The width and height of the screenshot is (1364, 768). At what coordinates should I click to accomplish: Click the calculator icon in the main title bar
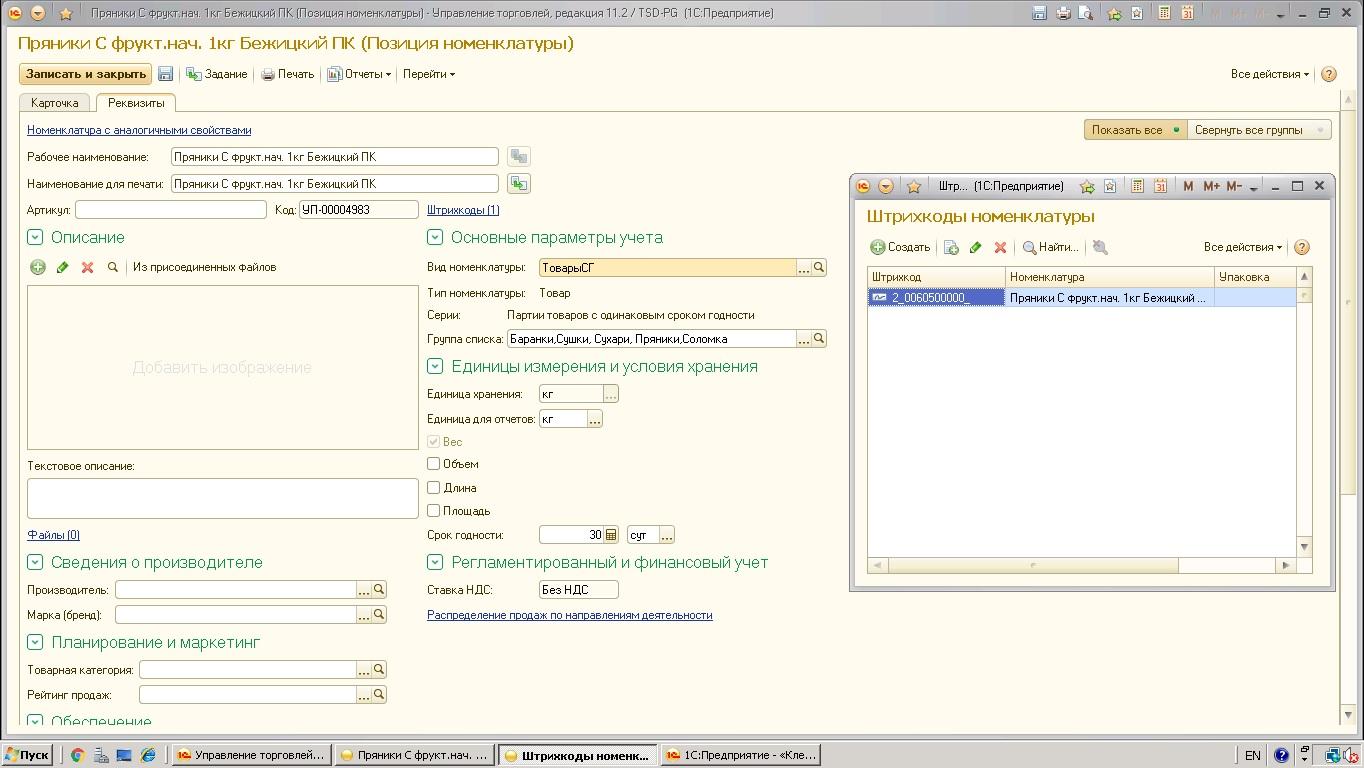pos(1164,13)
